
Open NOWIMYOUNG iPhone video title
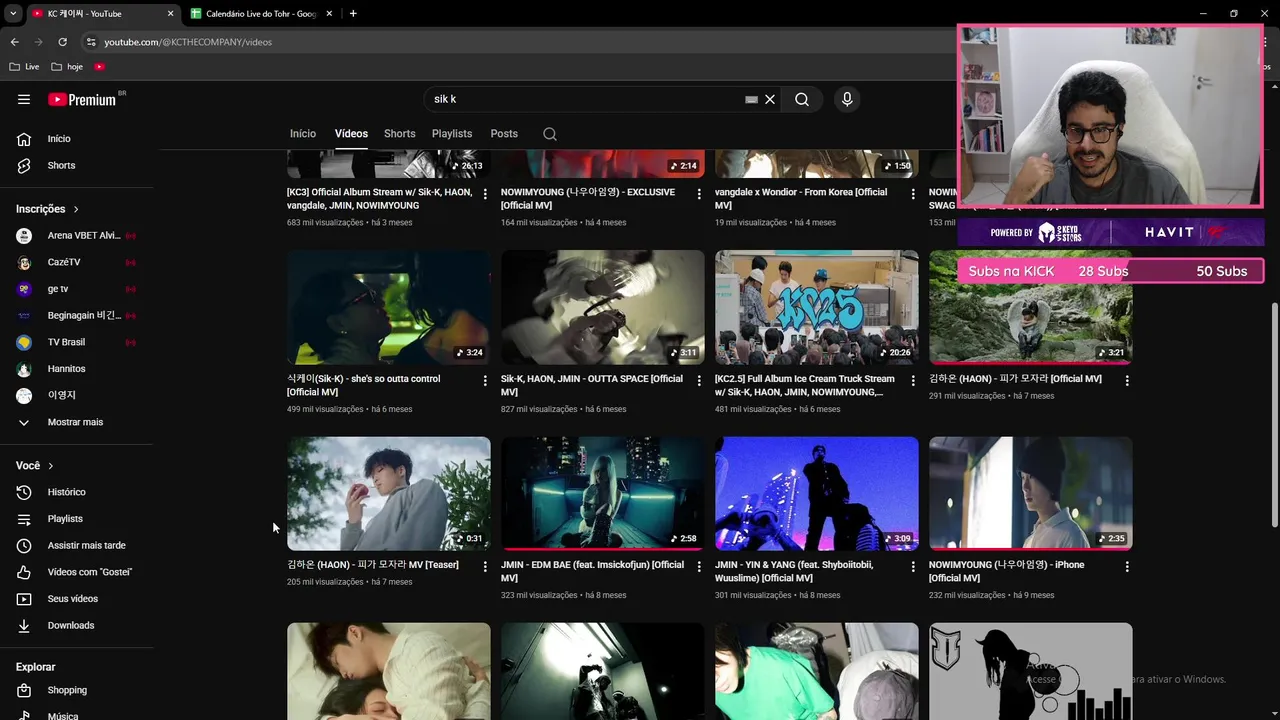(1007, 571)
